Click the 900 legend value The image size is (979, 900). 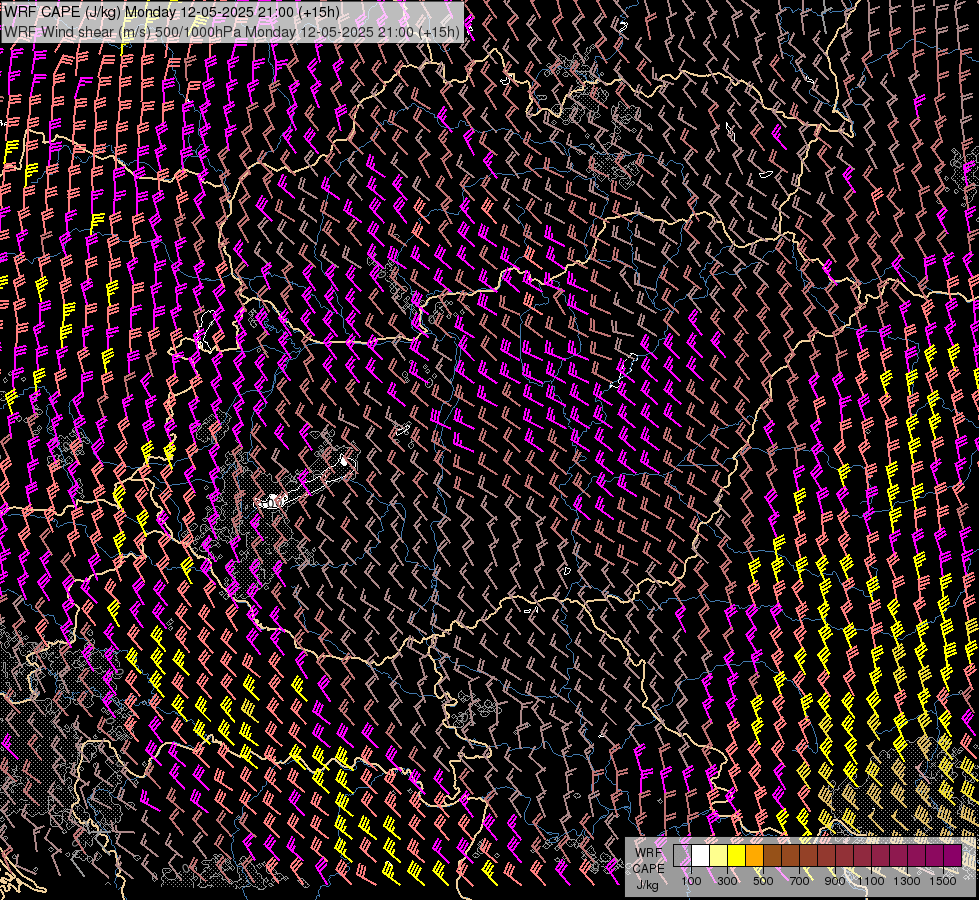pyautogui.click(x=835, y=881)
